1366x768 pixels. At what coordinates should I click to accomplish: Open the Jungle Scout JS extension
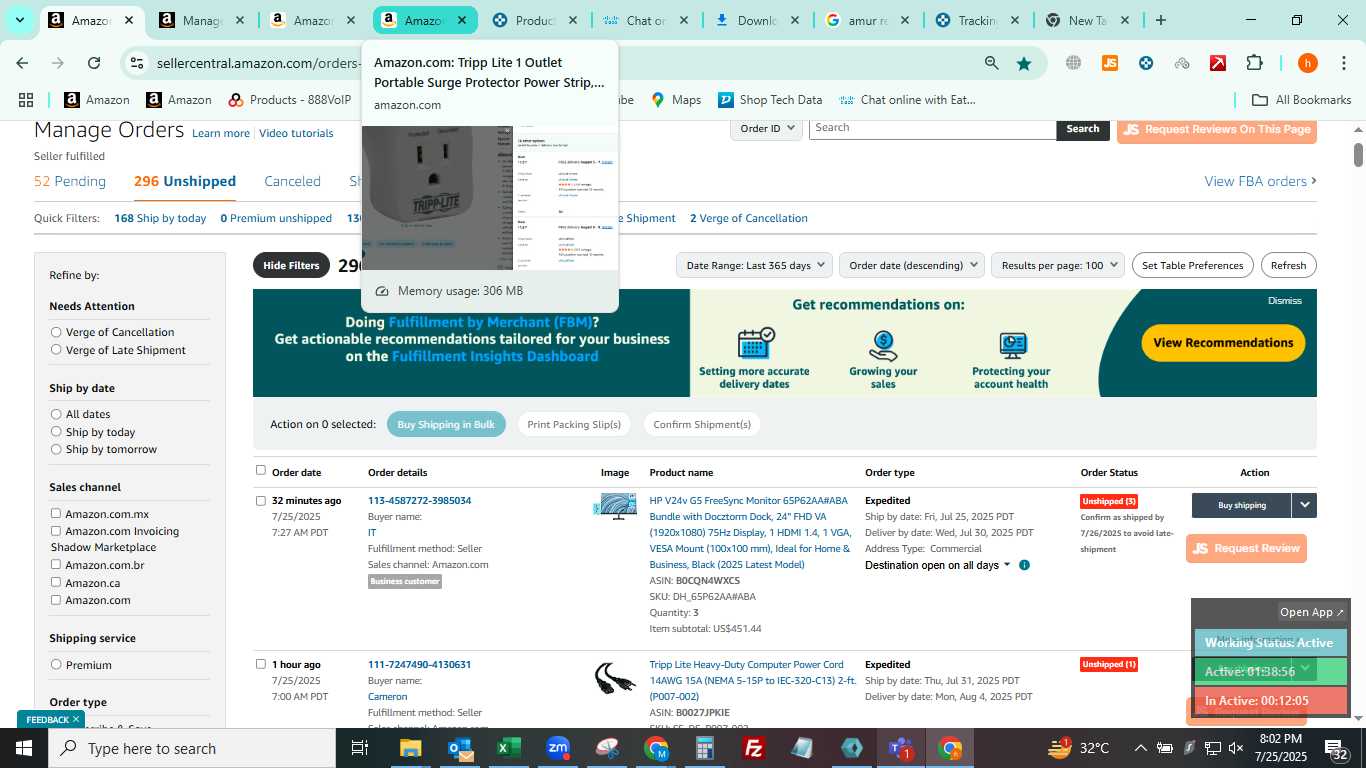point(1109,63)
